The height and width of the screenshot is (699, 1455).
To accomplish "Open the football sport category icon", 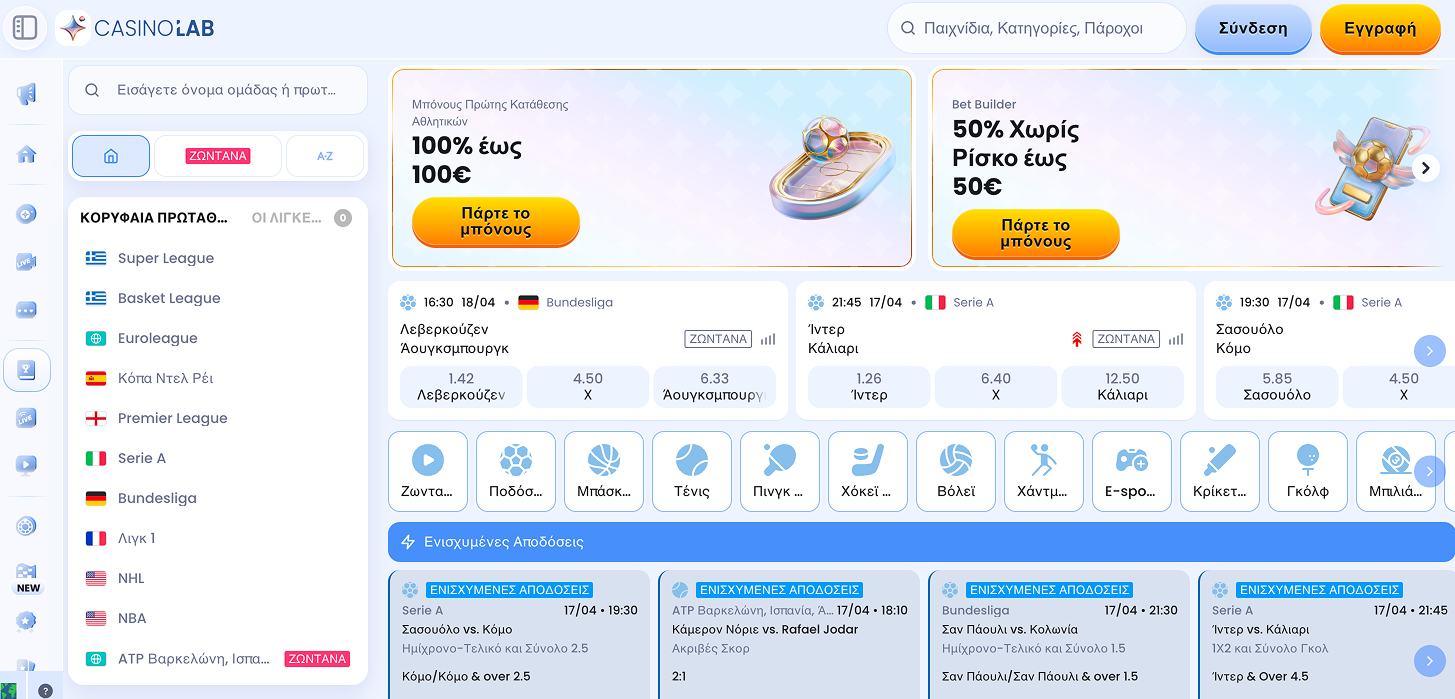I will [x=516, y=471].
